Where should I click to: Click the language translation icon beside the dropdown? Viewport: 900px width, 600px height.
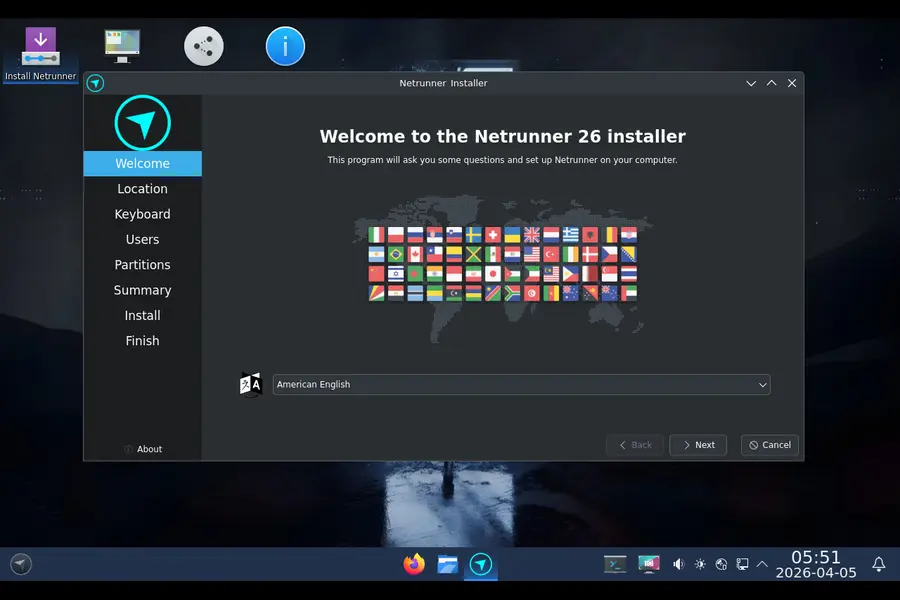pos(250,383)
